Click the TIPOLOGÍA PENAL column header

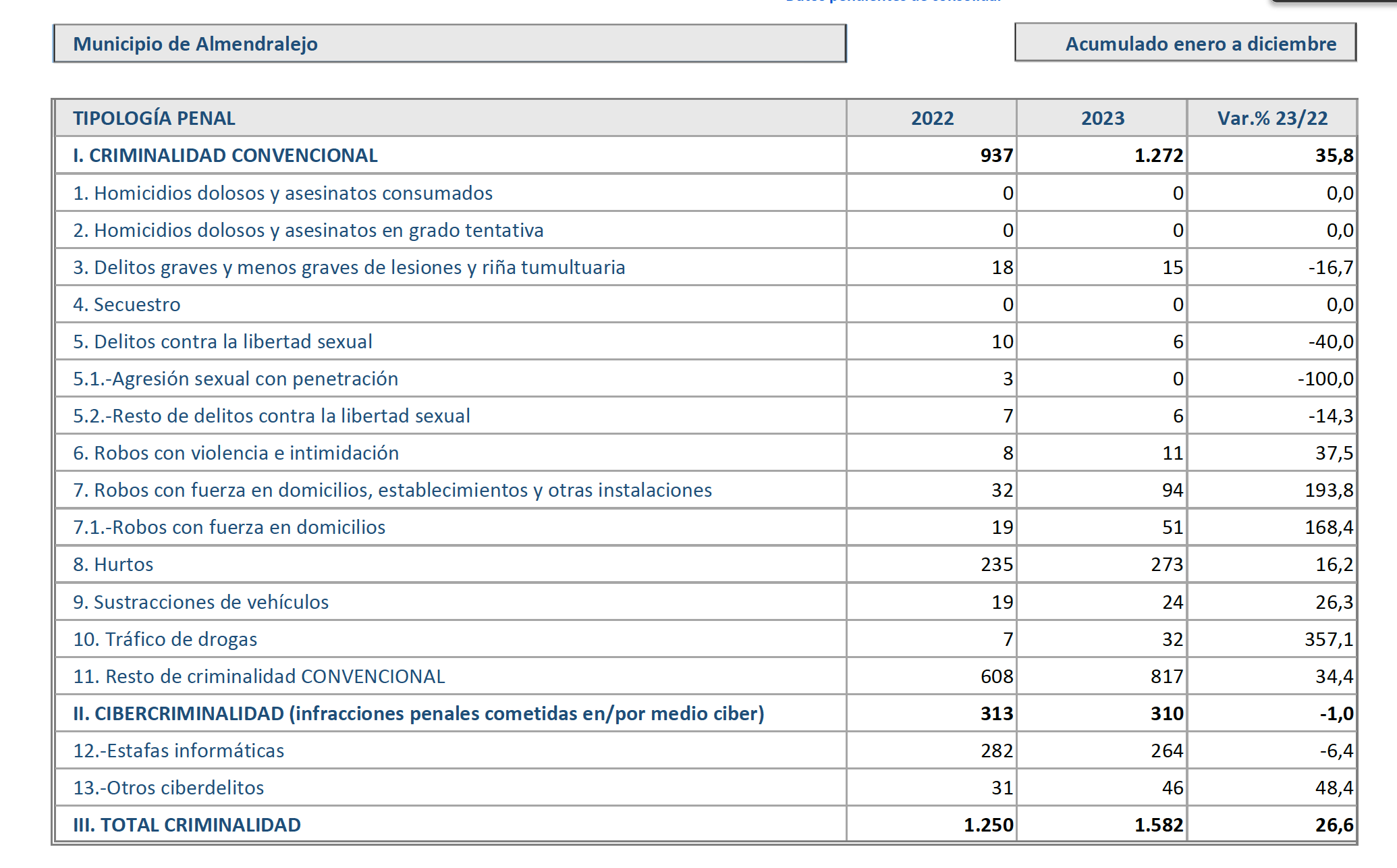click(154, 118)
